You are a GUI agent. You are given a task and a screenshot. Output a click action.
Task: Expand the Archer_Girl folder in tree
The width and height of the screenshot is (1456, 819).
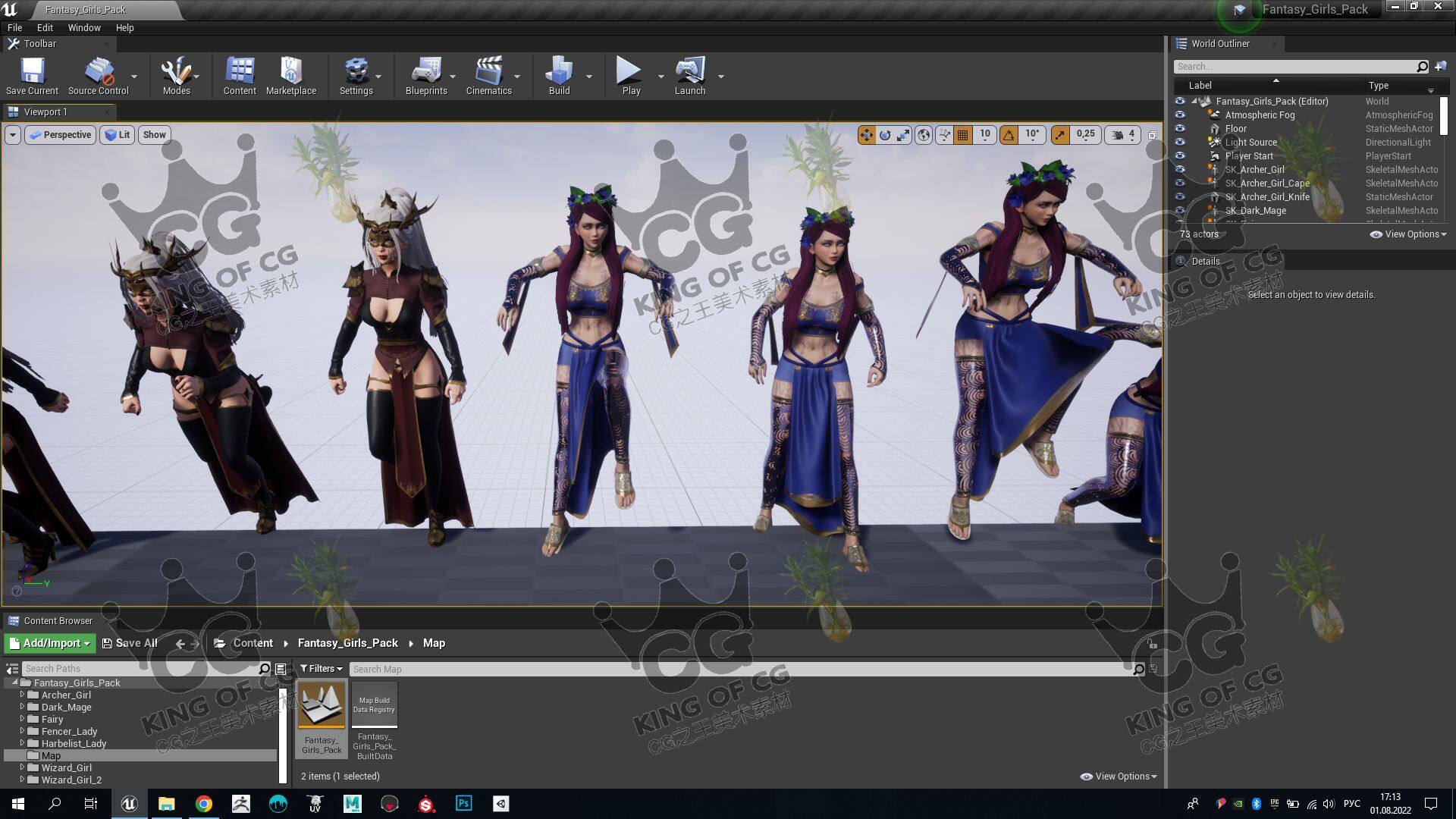point(22,695)
